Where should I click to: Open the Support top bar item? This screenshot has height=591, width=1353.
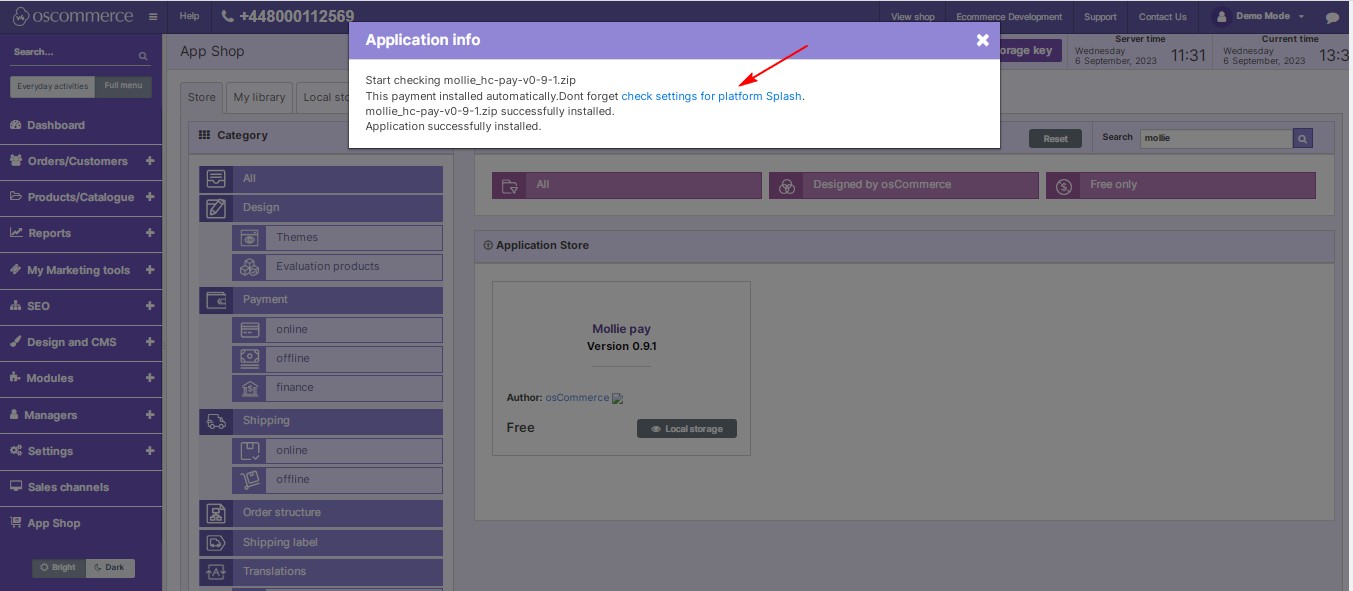1100,17
